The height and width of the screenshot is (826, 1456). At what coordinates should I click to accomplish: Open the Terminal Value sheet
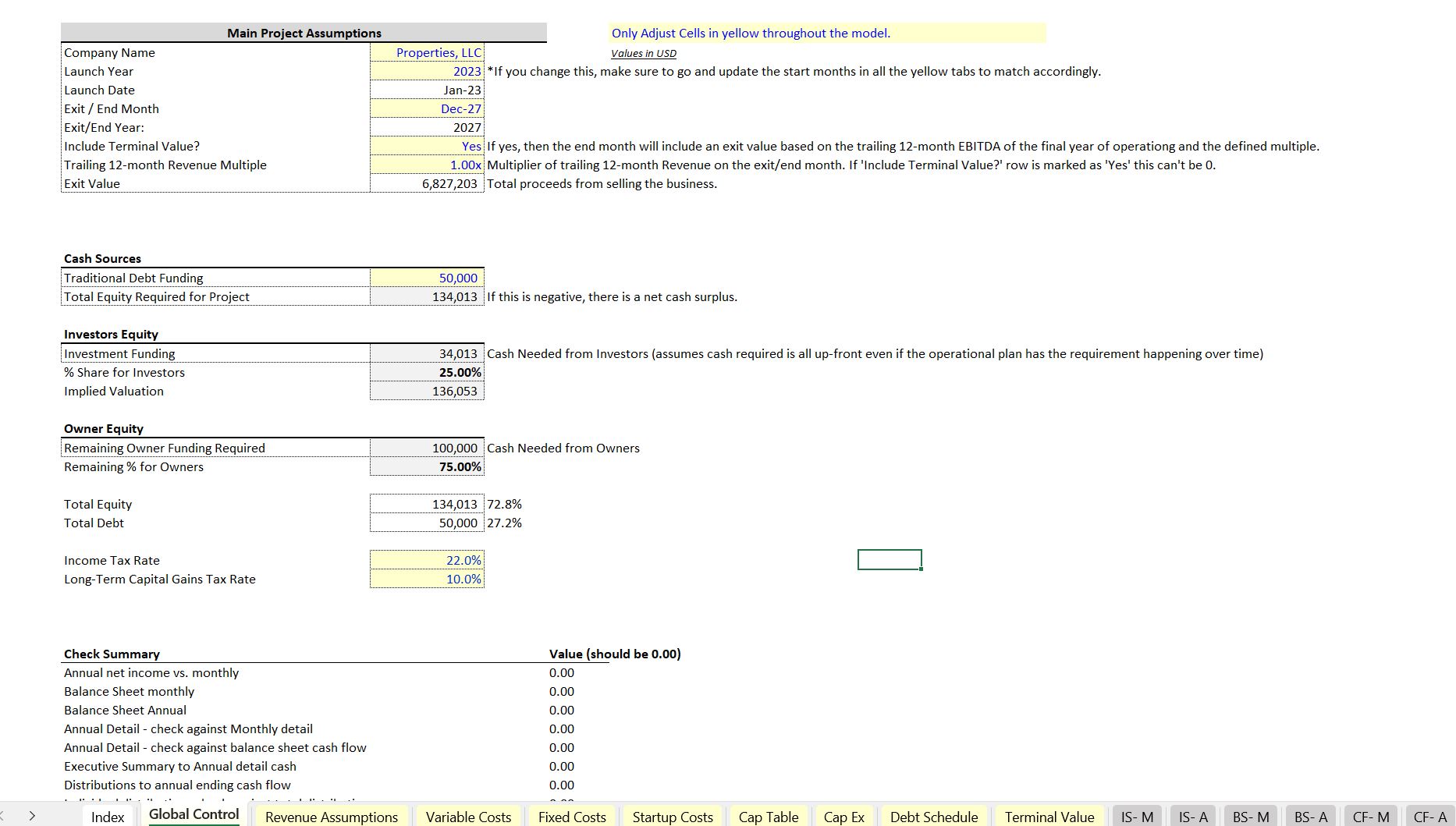pyautogui.click(x=1049, y=817)
